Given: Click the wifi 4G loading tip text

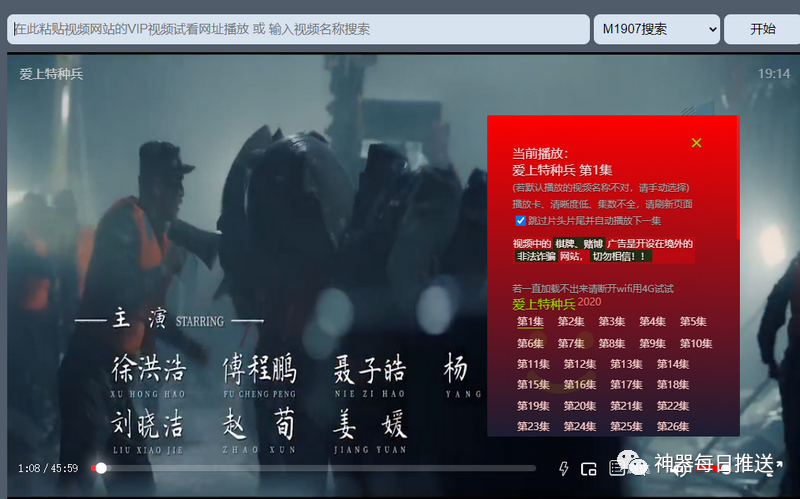Looking at the screenshot, I should 593,289.
